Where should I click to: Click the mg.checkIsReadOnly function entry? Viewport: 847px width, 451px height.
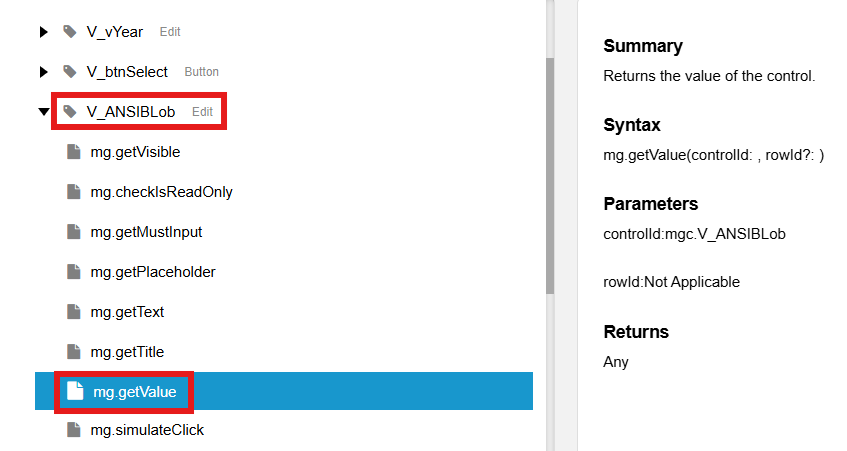162,192
